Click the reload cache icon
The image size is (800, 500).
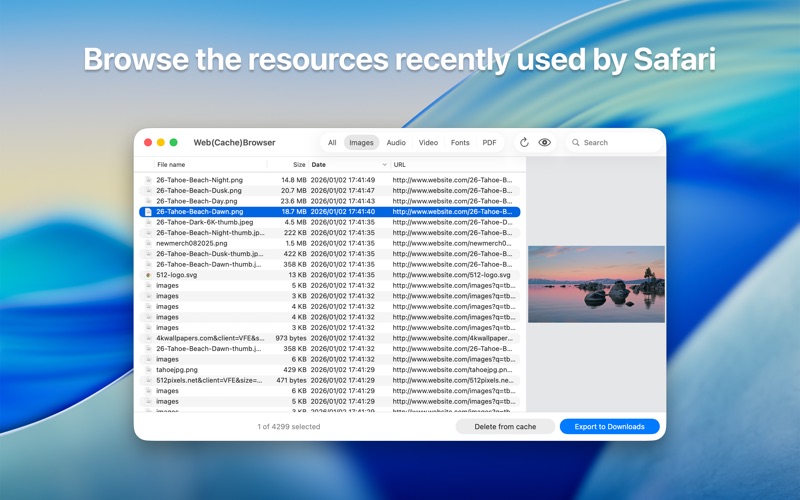tap(524, 142)
